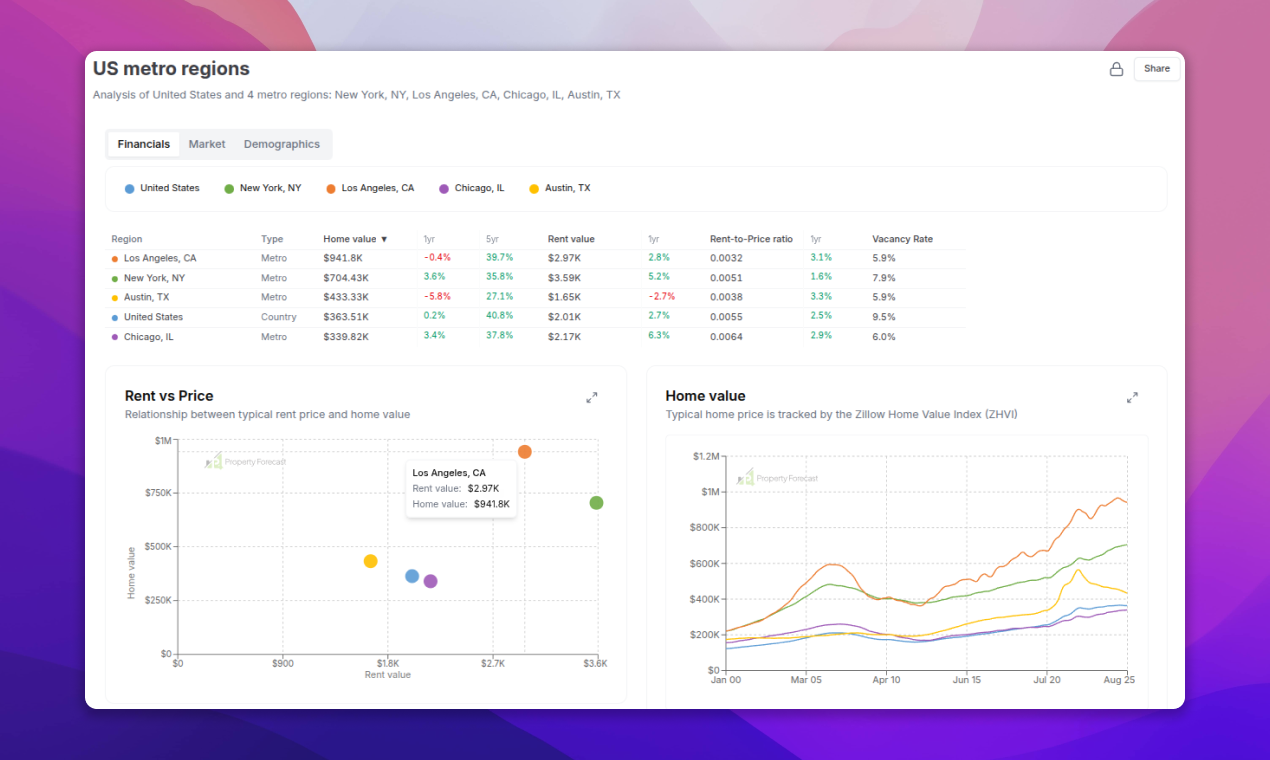Sort table by Vacancy Rate header
Viewport: 1270px width, 760px height.
coord(902,239)
